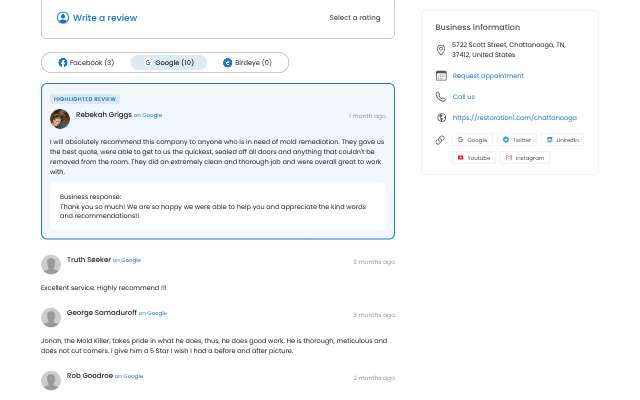The height and width of the screenshot is (400, 640).
Task: Click the 5722 Scott Street address text
Action: pyautogui.click(x=509, y=49)
